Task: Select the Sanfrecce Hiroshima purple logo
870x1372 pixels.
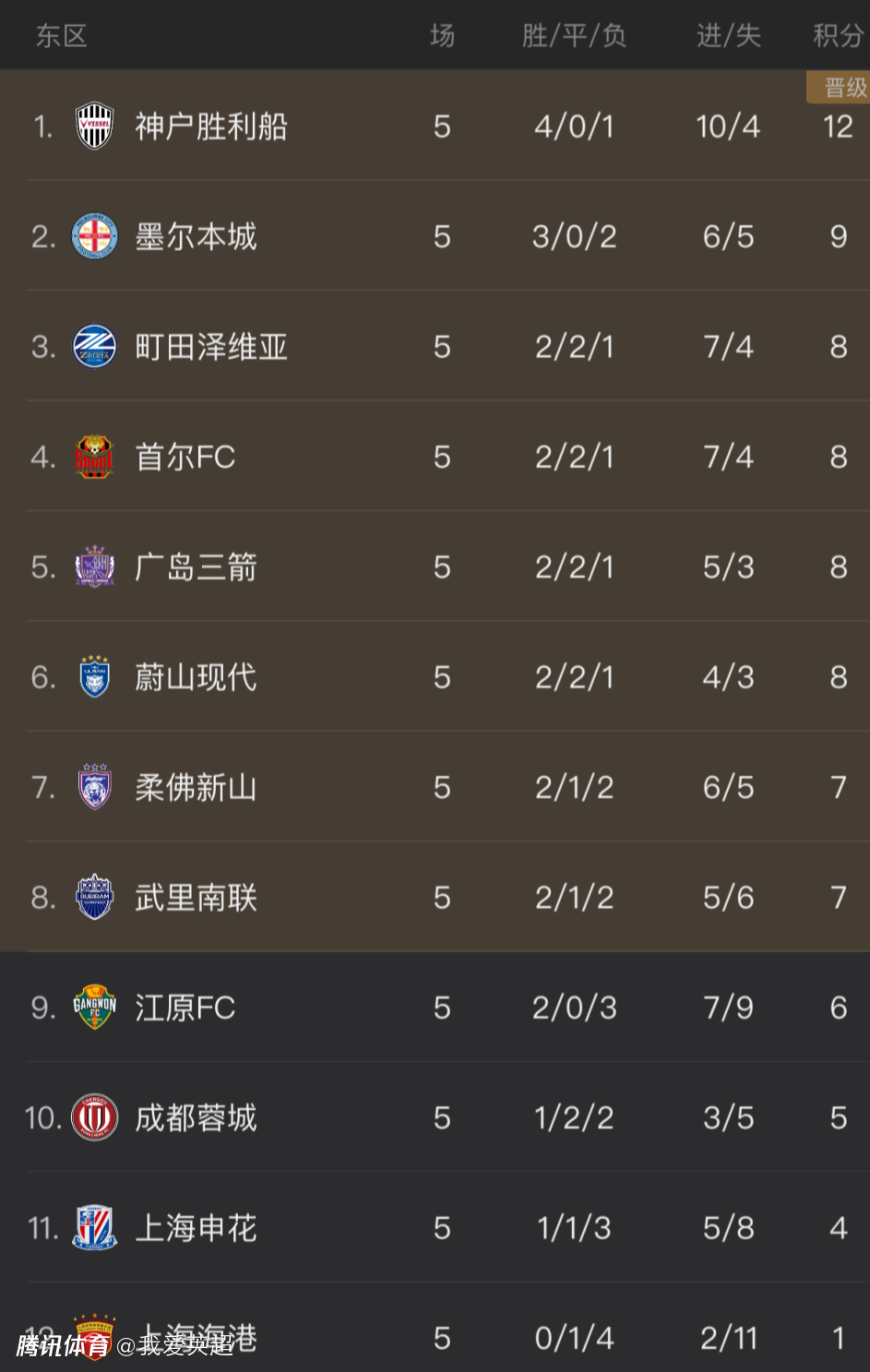Action: pos(94,567)
